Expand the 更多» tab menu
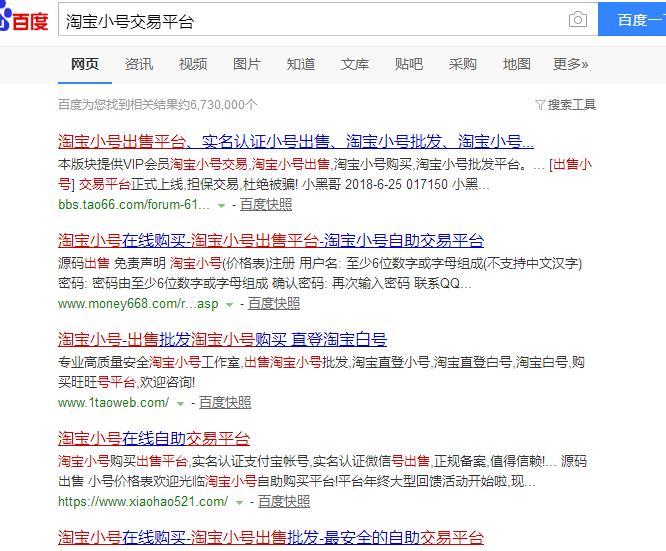This screenshot has width=666, height=551. [x=570, y=64]
